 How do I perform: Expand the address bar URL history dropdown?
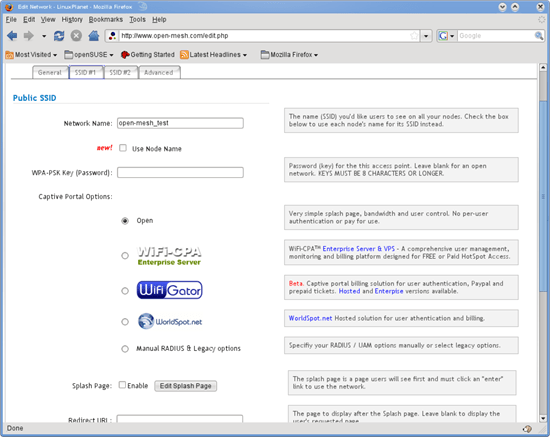[426, 36]
